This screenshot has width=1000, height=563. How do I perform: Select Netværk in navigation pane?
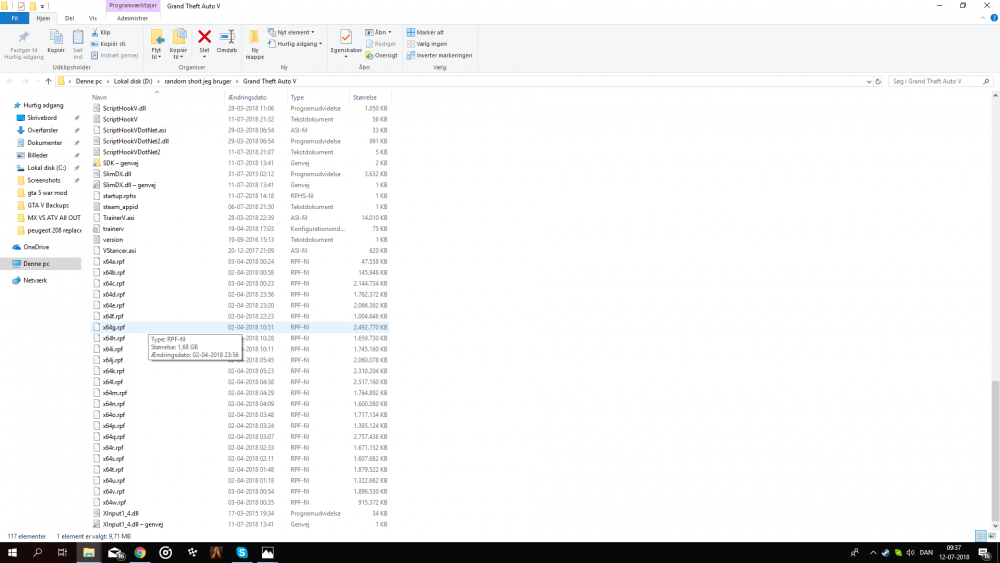pyautogui.click(x=35, y=280)
